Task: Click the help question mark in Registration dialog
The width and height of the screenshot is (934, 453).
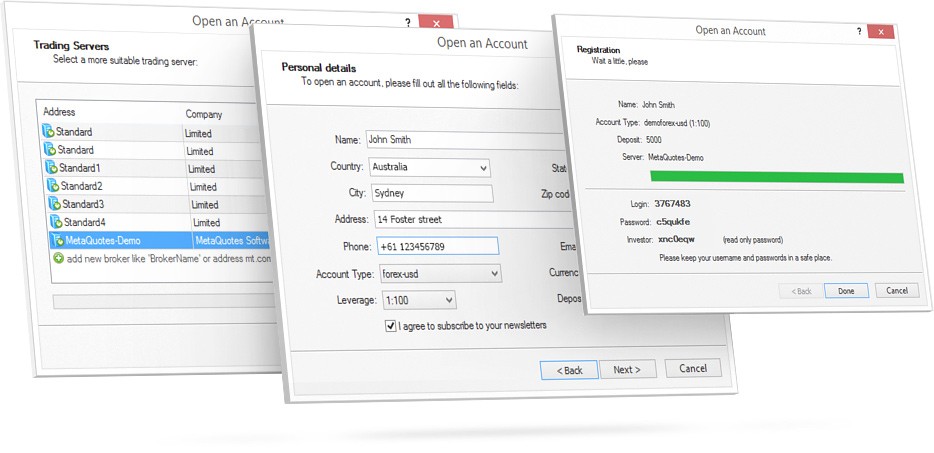Action: pos(859,31)
